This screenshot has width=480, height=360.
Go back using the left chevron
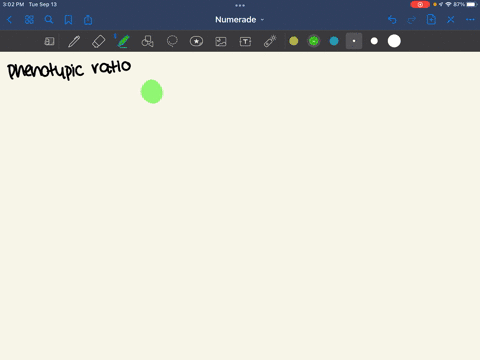(x=9, y=20)
